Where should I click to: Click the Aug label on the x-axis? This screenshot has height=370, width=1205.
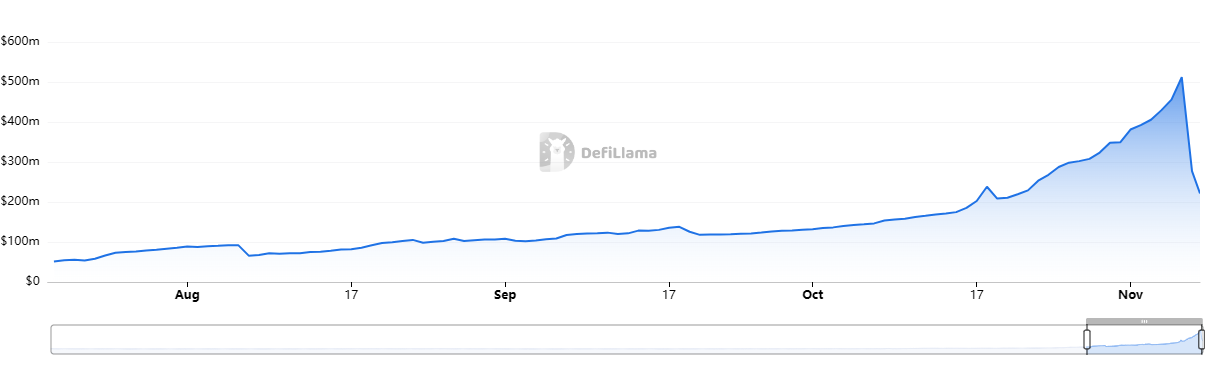coord(187,295)
